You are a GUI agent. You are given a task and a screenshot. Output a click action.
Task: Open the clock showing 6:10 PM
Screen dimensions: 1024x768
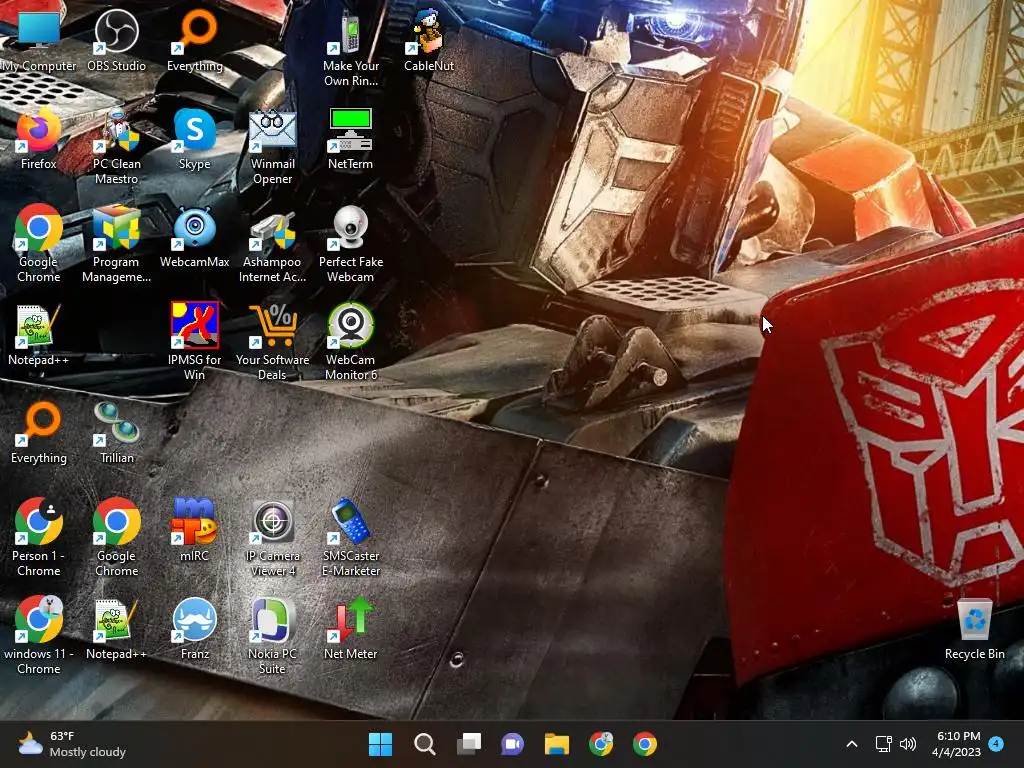click(956, 744)
